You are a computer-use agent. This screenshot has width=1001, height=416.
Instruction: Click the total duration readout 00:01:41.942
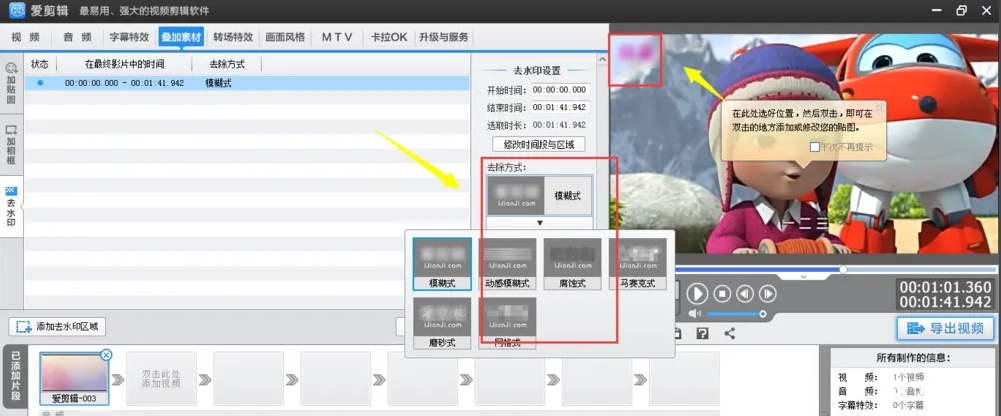tap(945, 302)
